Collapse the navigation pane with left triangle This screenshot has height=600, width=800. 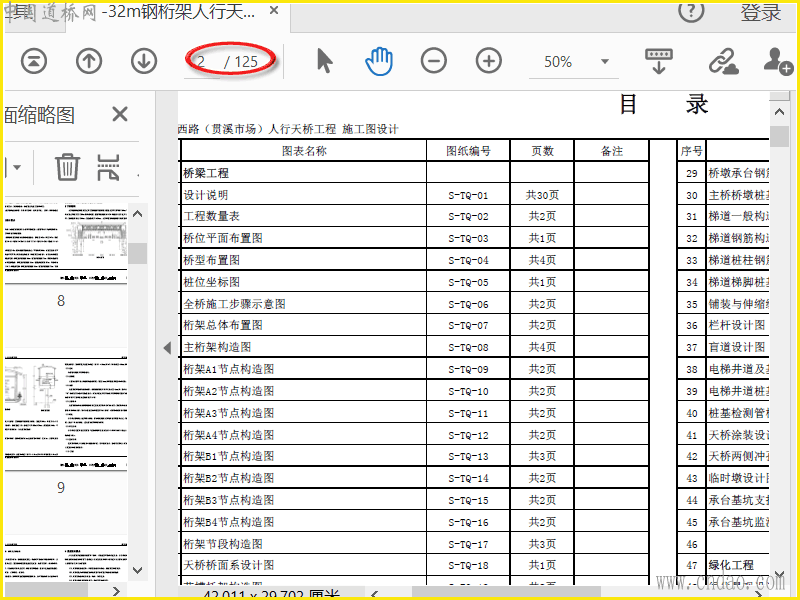[167, 348]
